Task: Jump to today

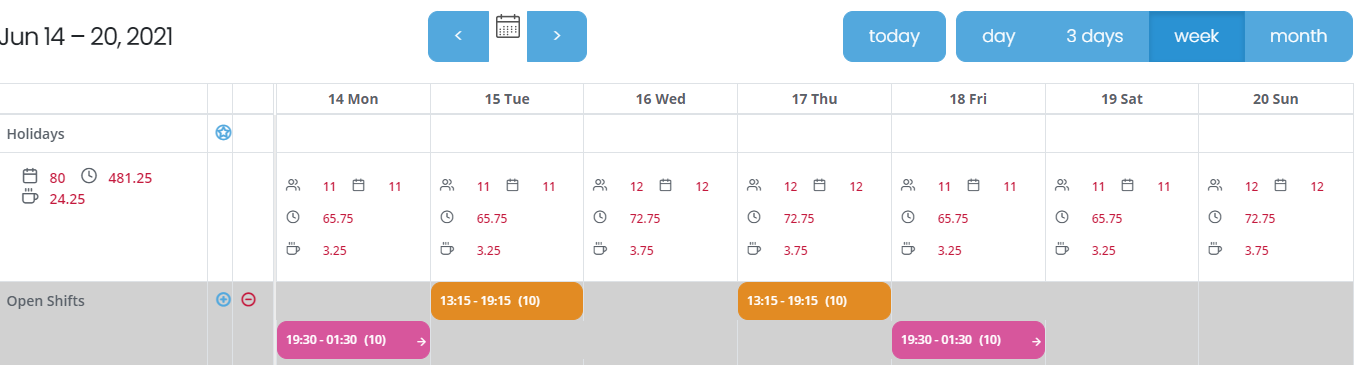Action: [894, 36]
